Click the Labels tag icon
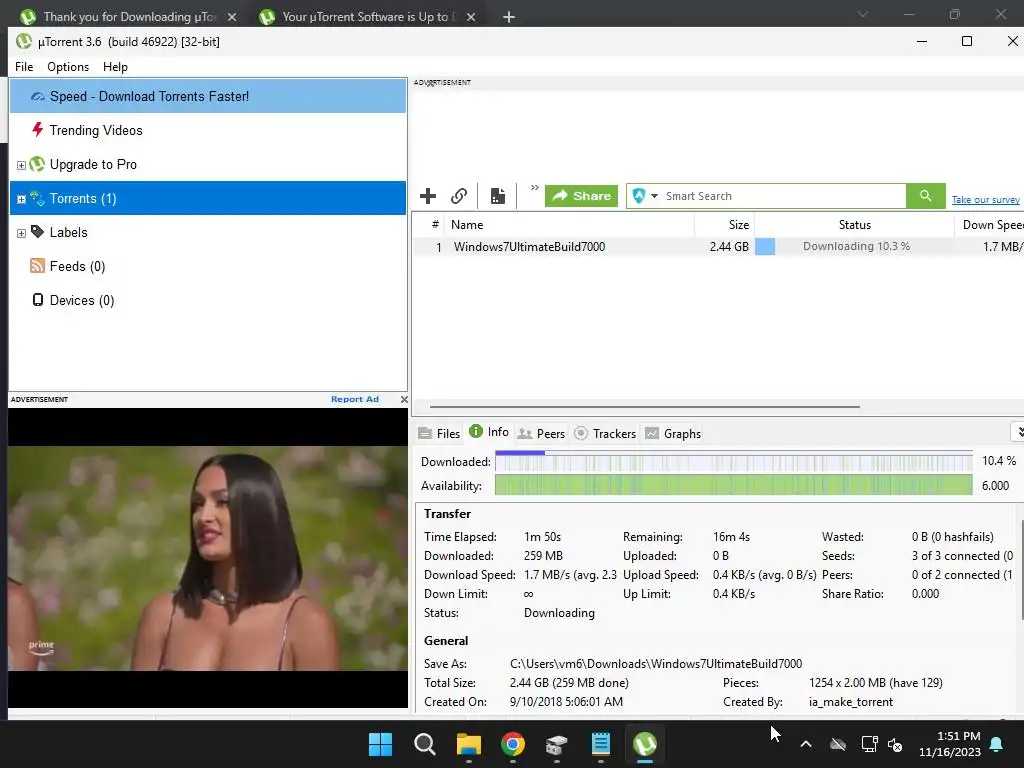Screen dimensions: 1024x768 click(x=37, y=232)
